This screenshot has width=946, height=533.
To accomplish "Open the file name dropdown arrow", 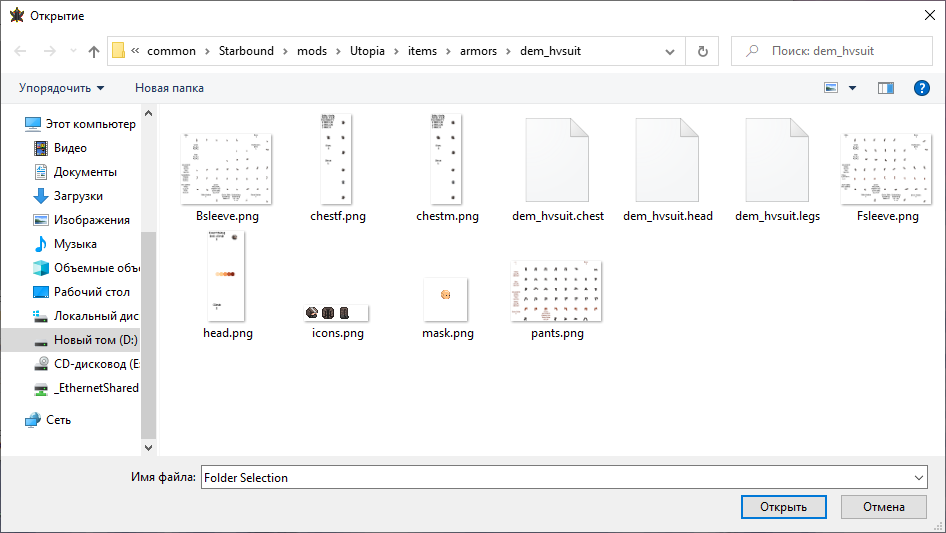I will tap(918, 477).
